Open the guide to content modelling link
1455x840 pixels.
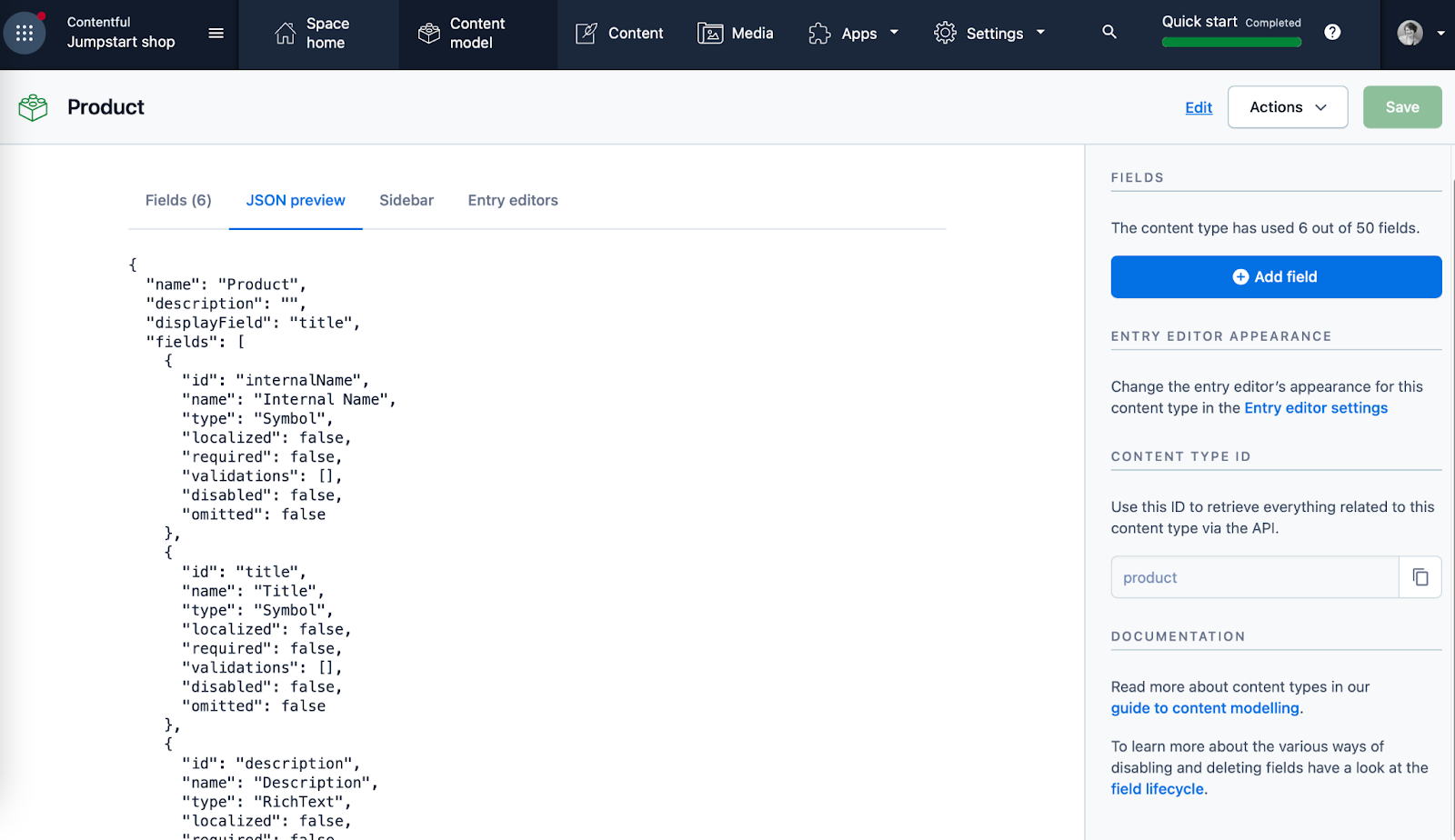tap(1204, 707)
